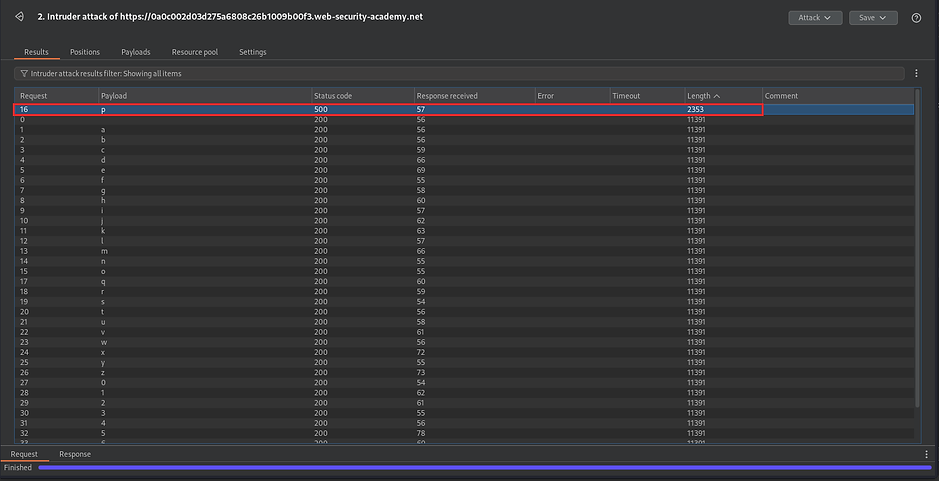
Task: Open the bottom Response tab
Action: 75,454
